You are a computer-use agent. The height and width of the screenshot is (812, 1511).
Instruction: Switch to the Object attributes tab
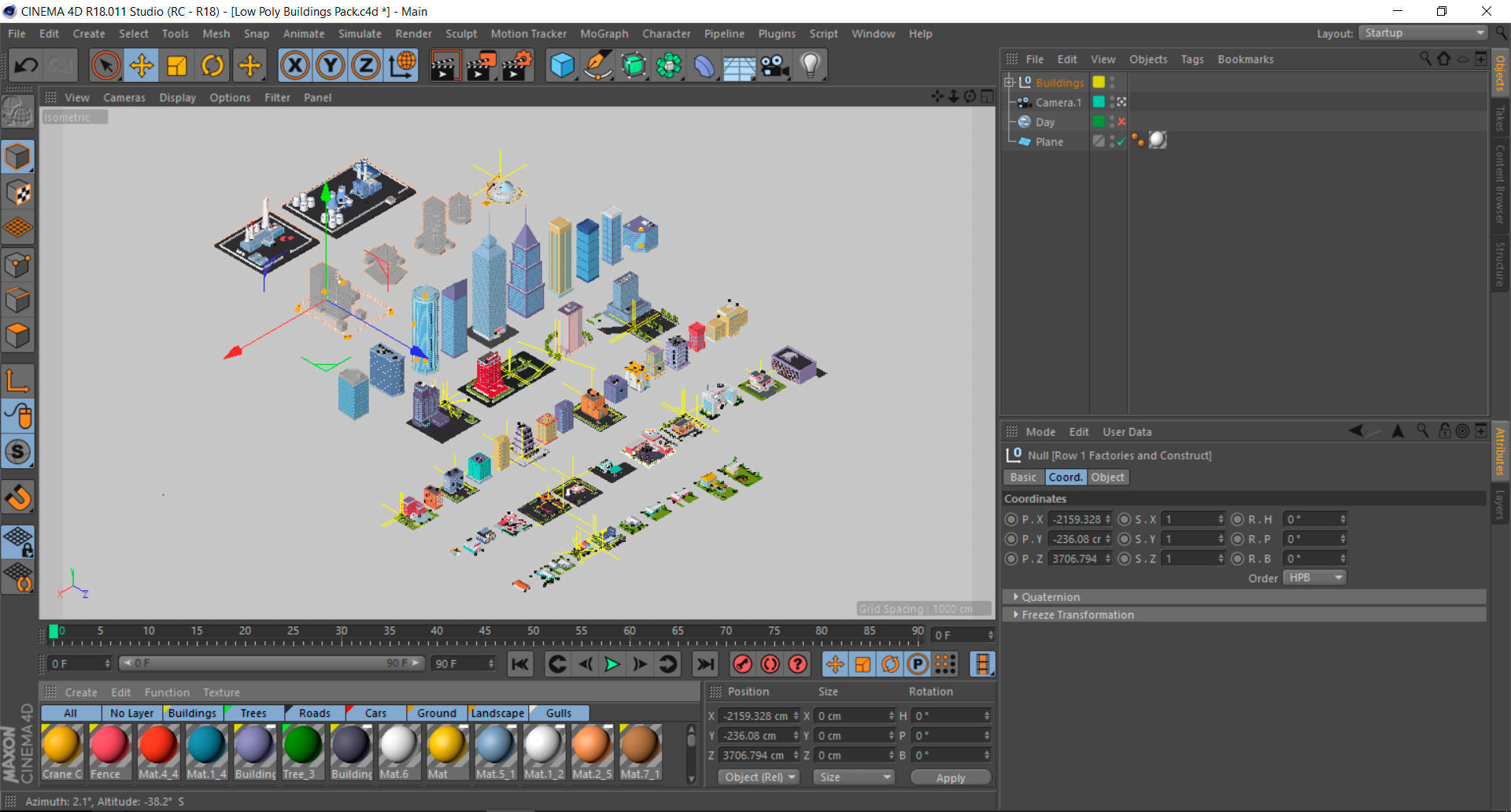coord(1107,478)
